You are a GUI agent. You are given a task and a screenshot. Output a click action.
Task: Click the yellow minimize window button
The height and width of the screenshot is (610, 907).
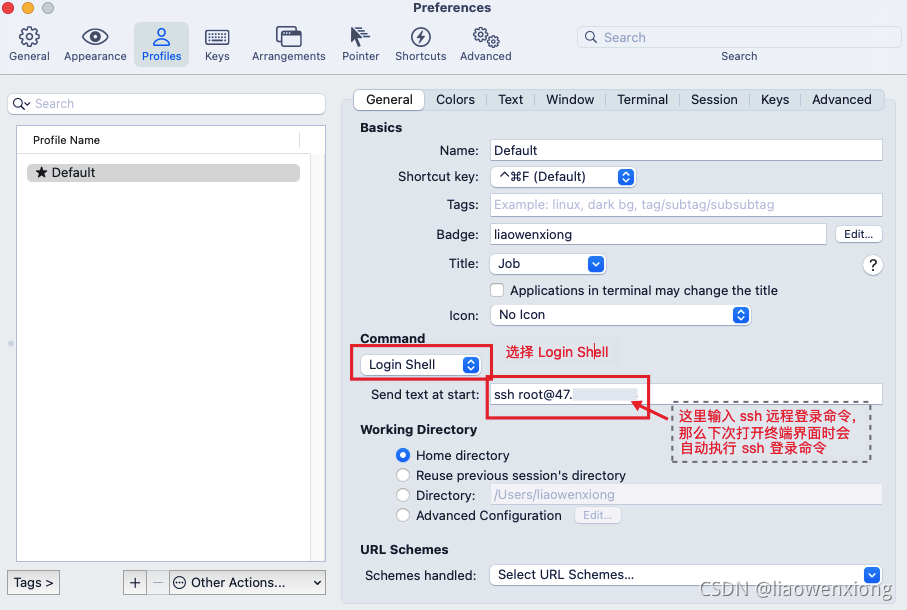pos(28,8)
